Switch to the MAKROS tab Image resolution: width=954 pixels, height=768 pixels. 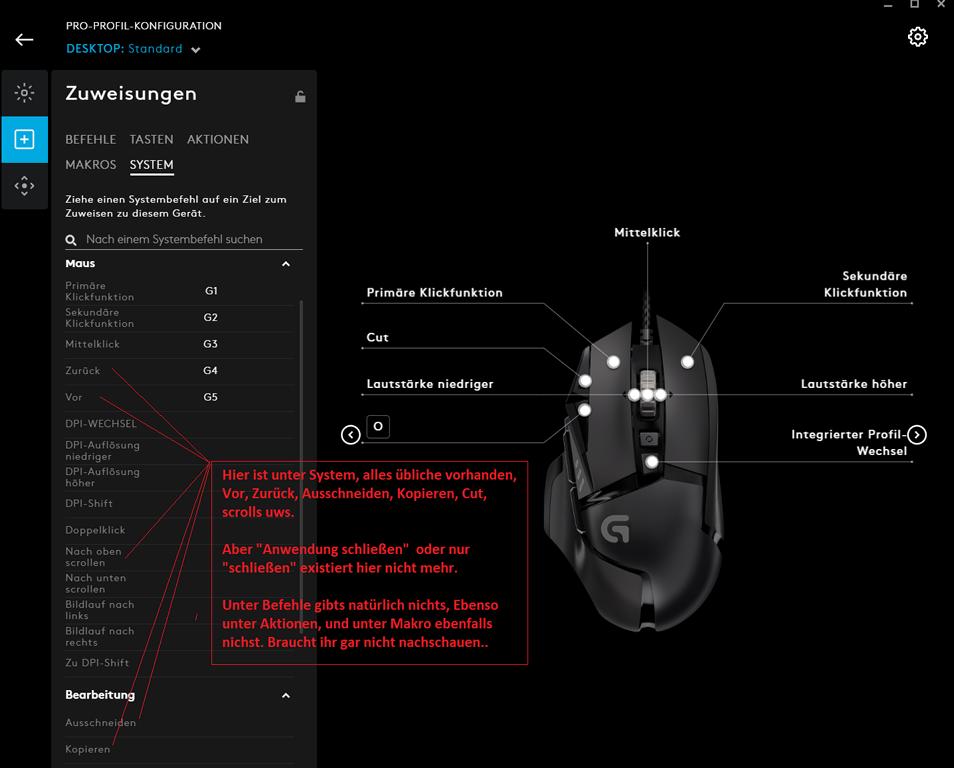(x=91, y=165)
